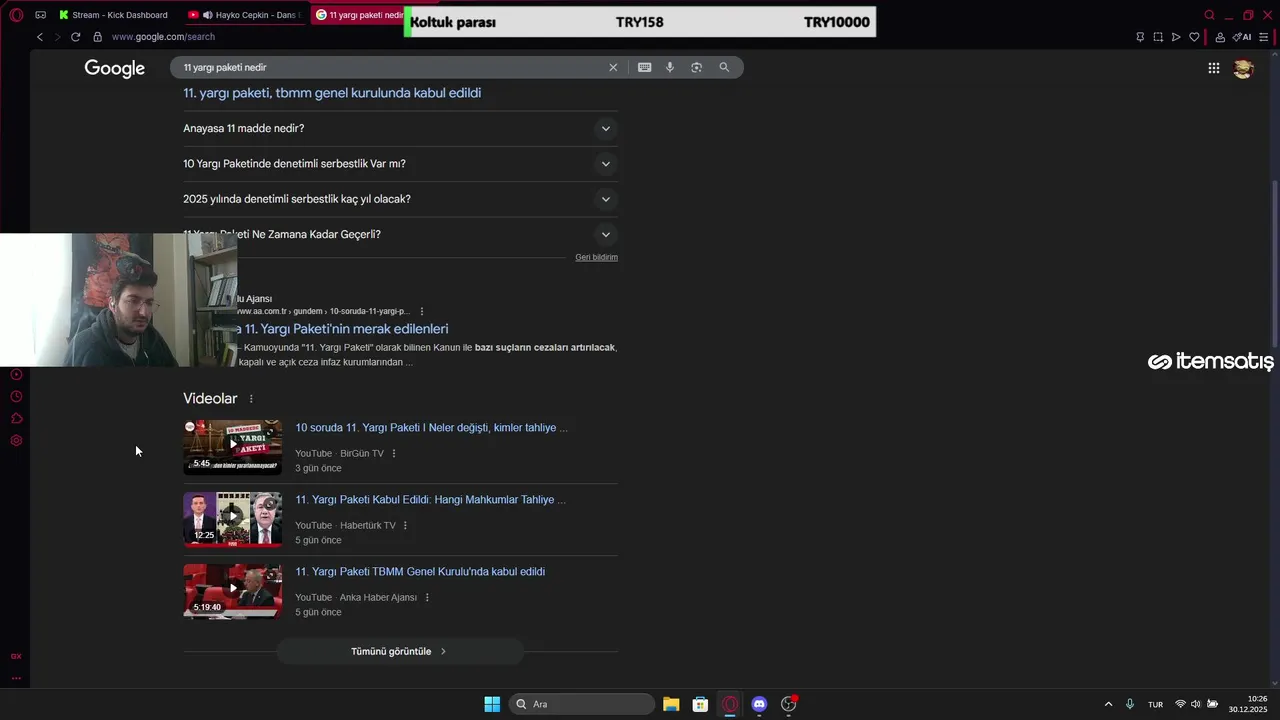This screenshot has height=720, width=1280.
Task: Open three-dot menu beside Anka Haber Ajansı
Action: coord(427,598)
